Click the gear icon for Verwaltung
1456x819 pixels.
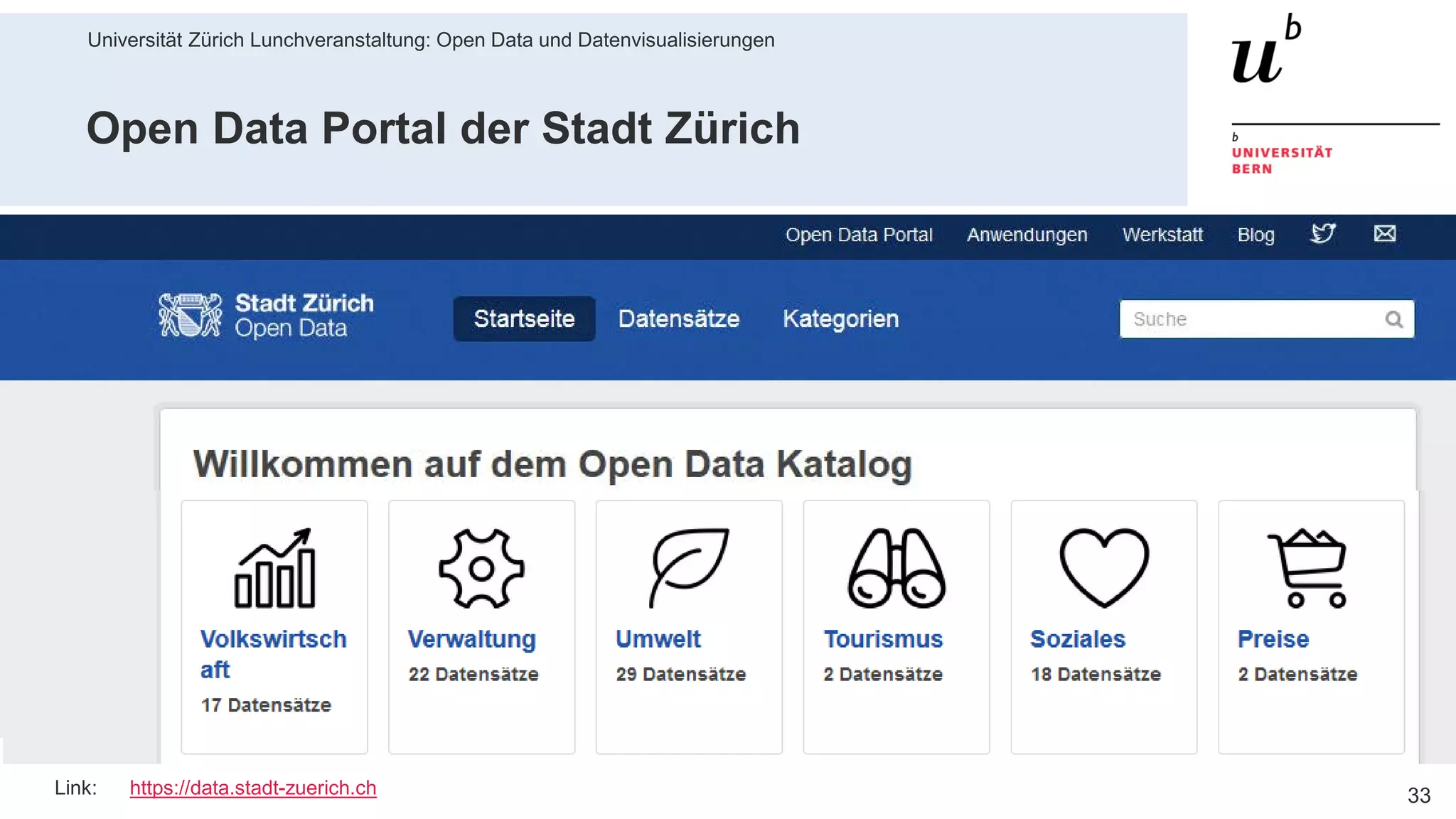point(481,568)
